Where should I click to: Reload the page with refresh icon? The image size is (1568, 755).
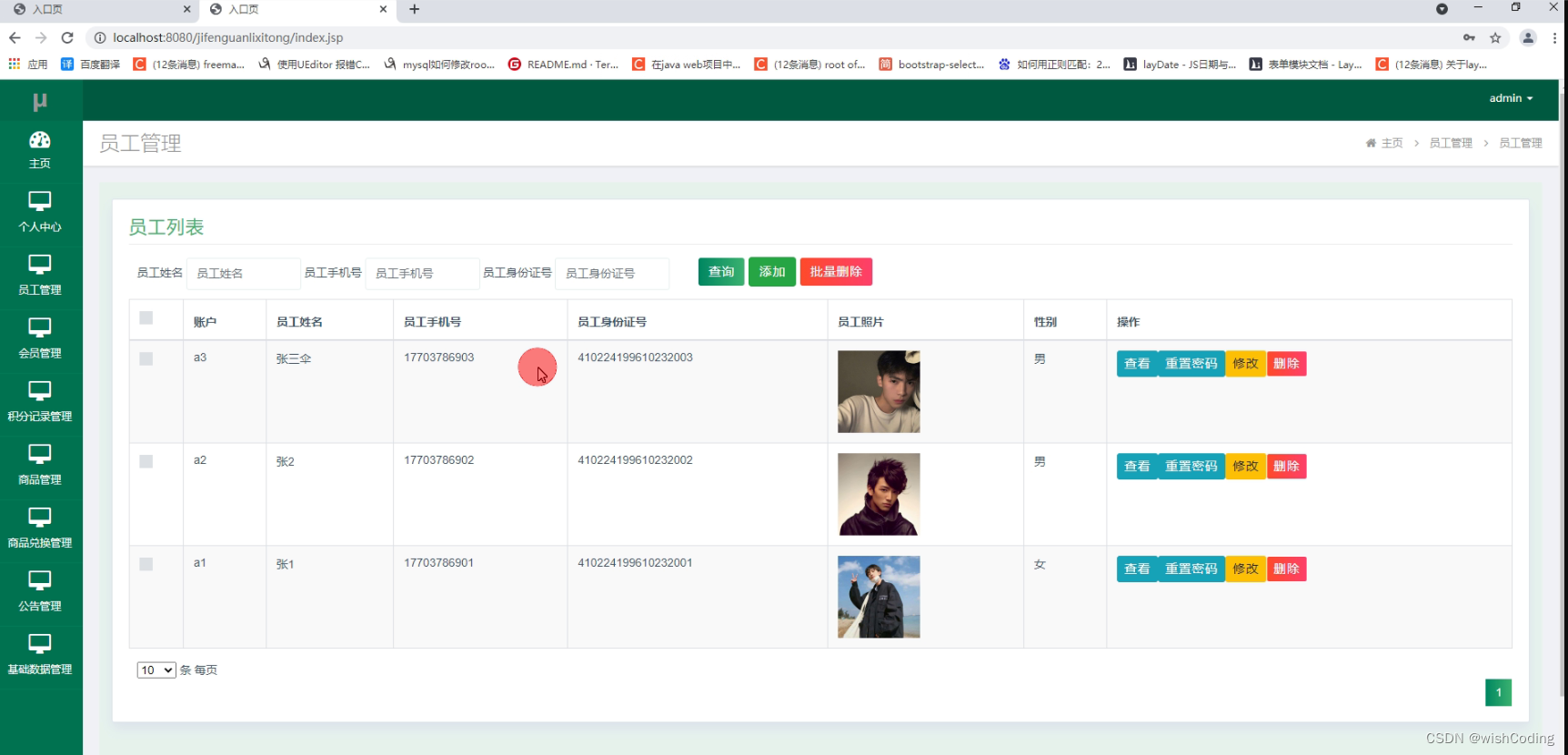[x=67, y=37]
